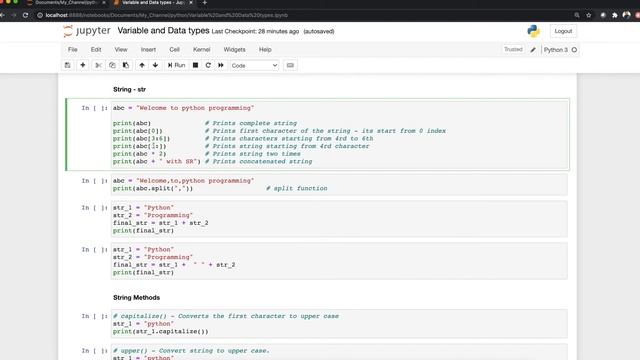Screen dimensions: 640x360
Task: Insert cell below with plus icon
Action: point(82,65)
